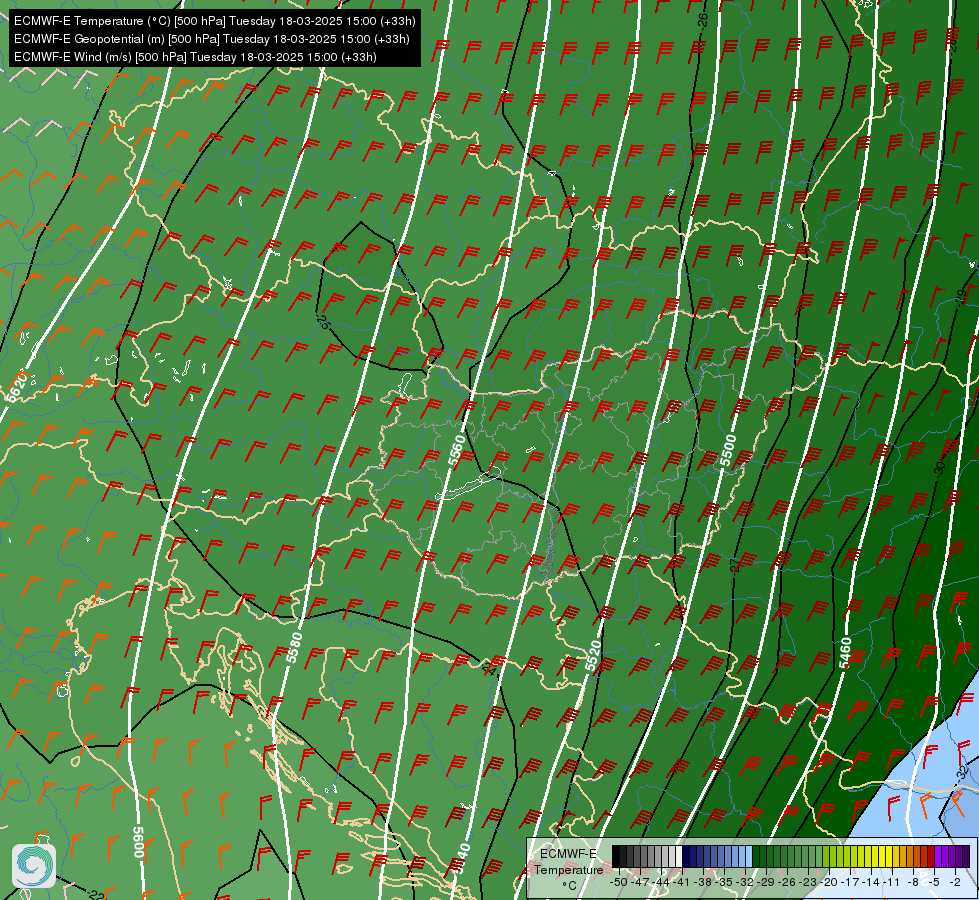Click the -25 isotherm label on map
Screen dimensions: 979x900
point(322,321)
